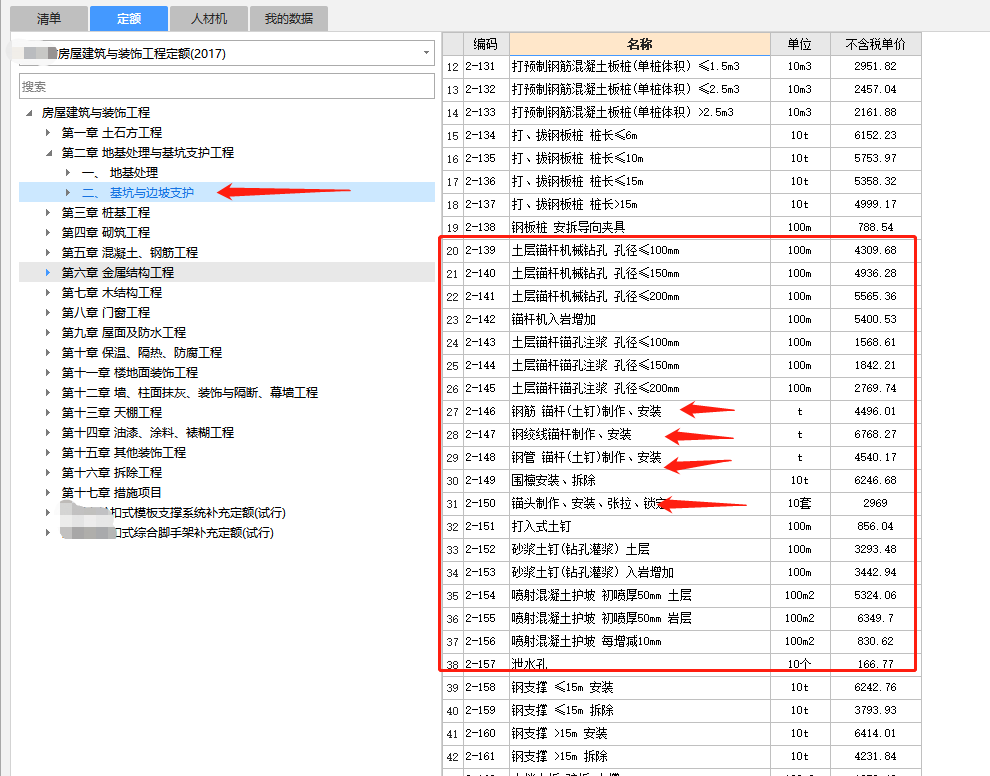The image size is (990, 776).
Task: Click the 单位 column header
Action: [800, 44]
